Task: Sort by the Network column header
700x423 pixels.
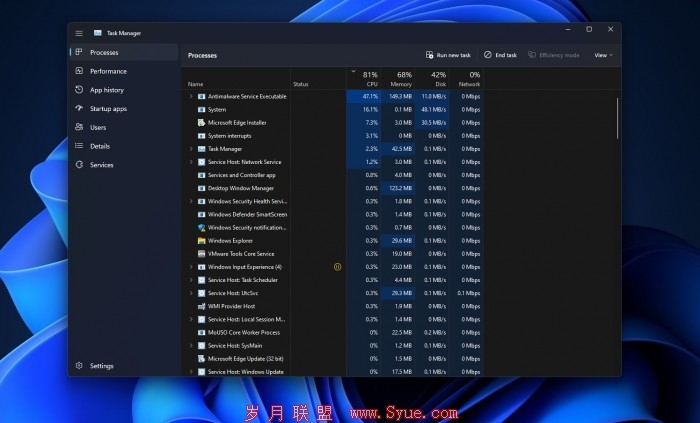Action: (x=466, y=79)
